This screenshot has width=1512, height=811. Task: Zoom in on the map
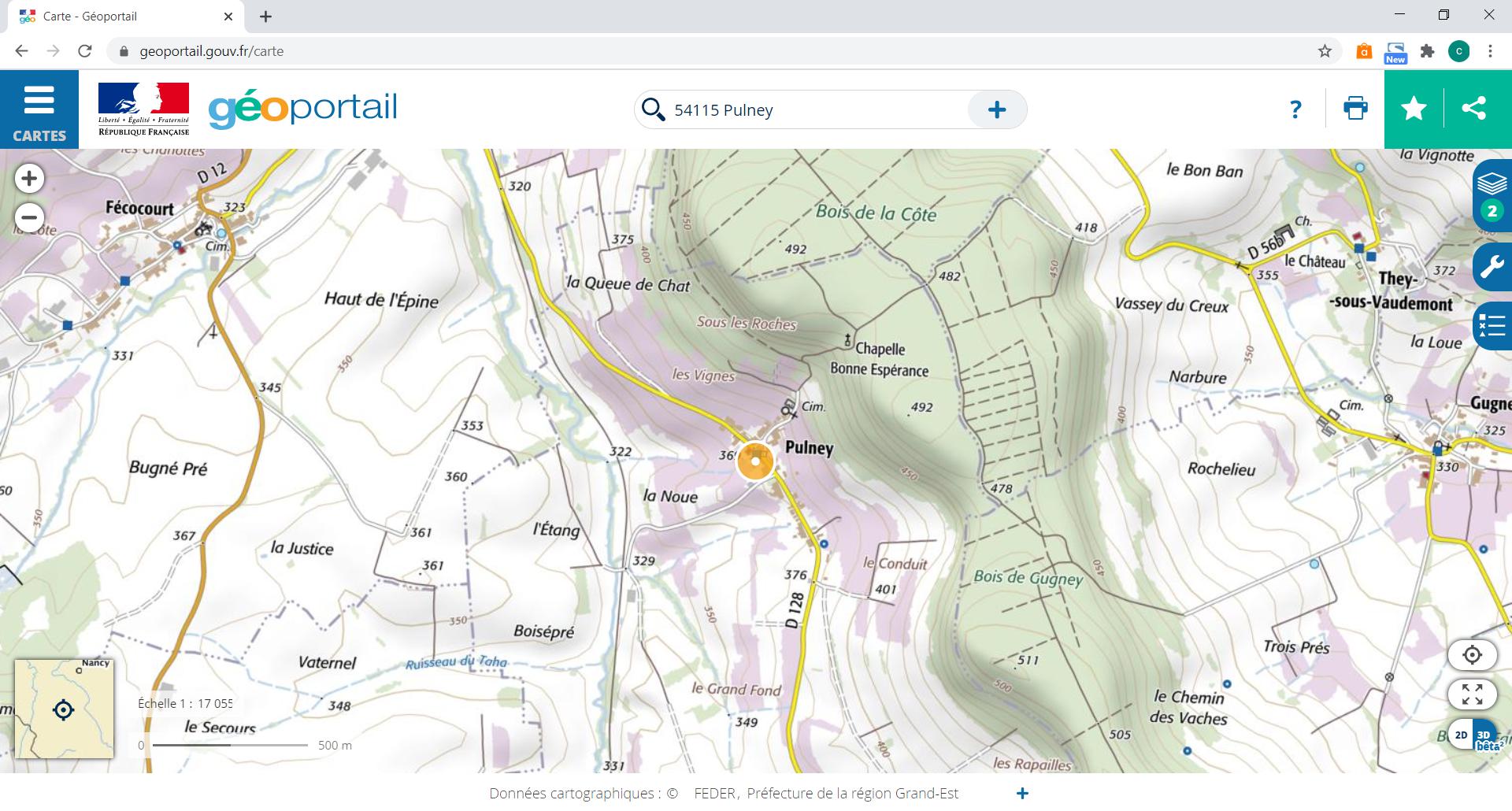[29, 179]
